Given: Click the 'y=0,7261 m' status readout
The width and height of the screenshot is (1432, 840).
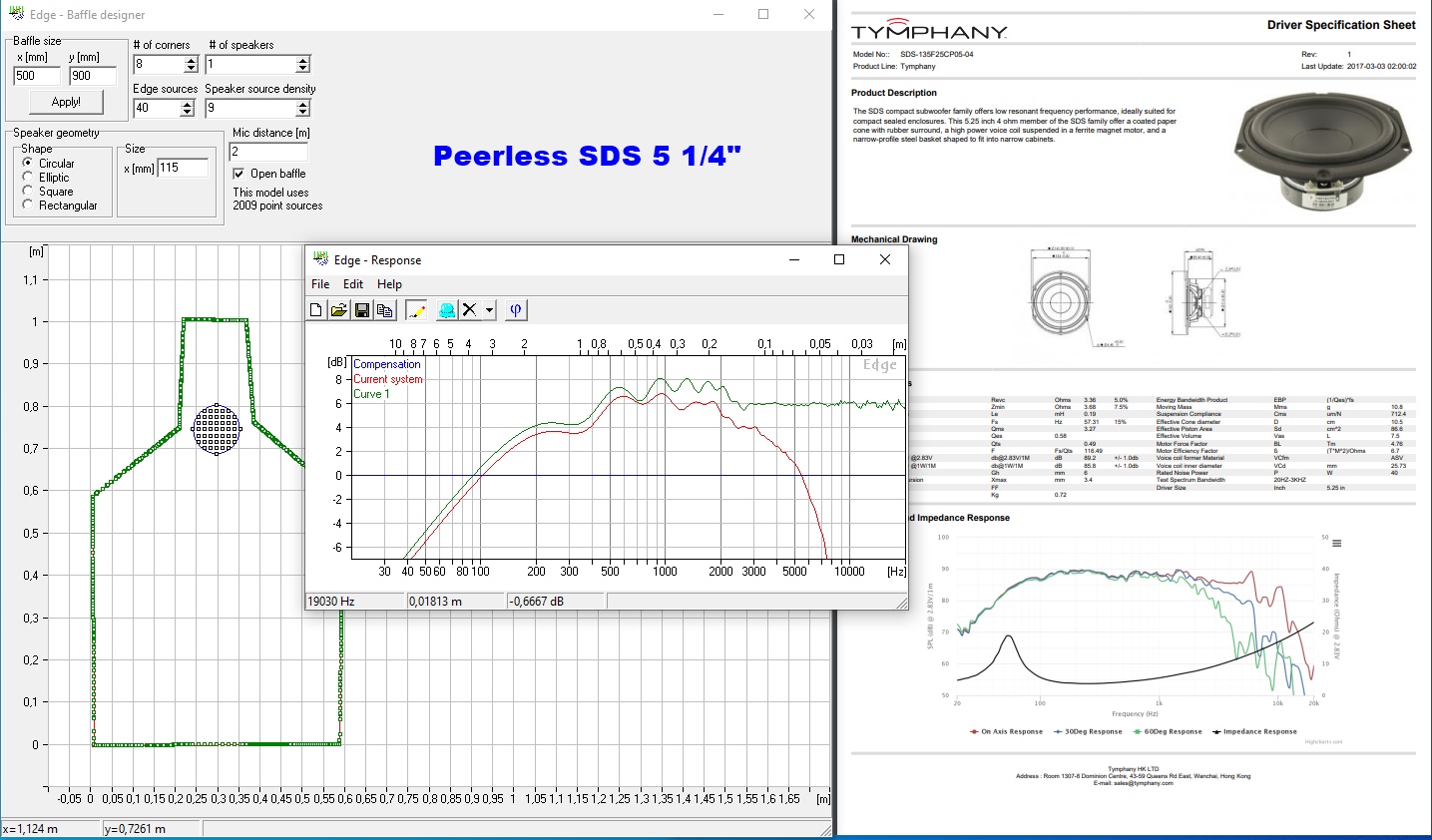Looking at the screenshot, I should [135, 829].
